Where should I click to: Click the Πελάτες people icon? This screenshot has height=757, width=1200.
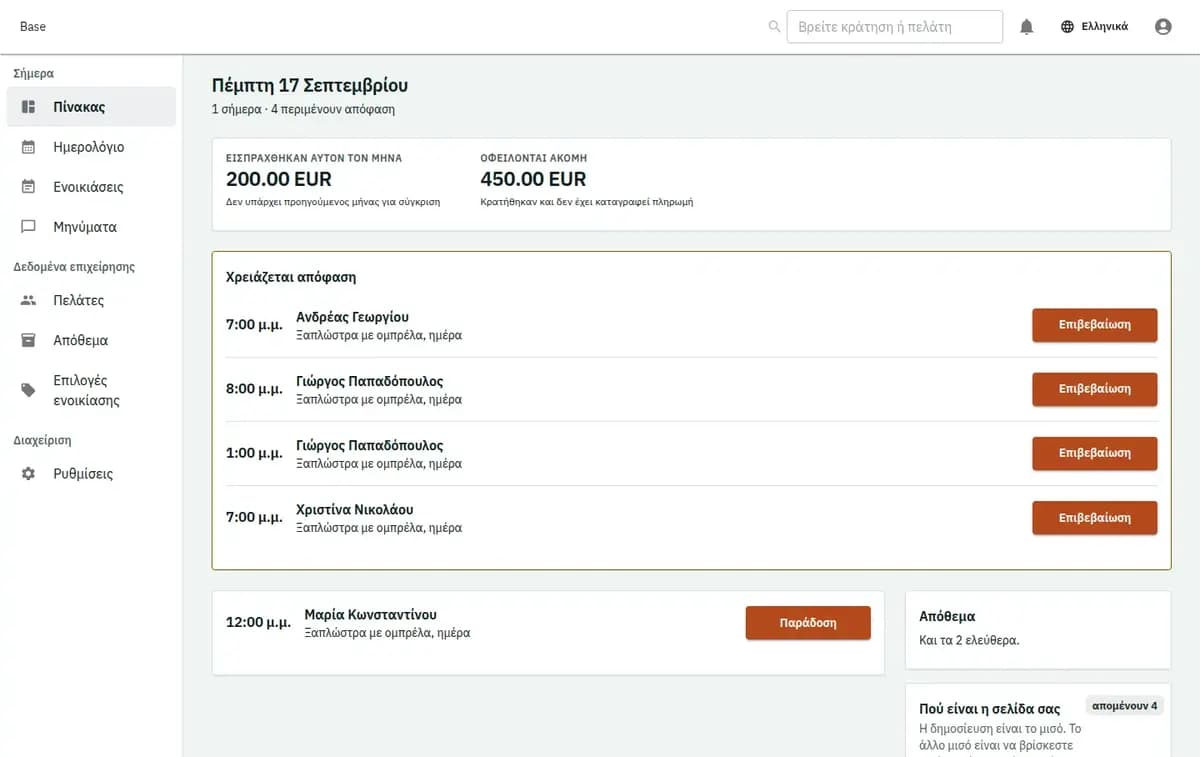[x=29, y=300]
